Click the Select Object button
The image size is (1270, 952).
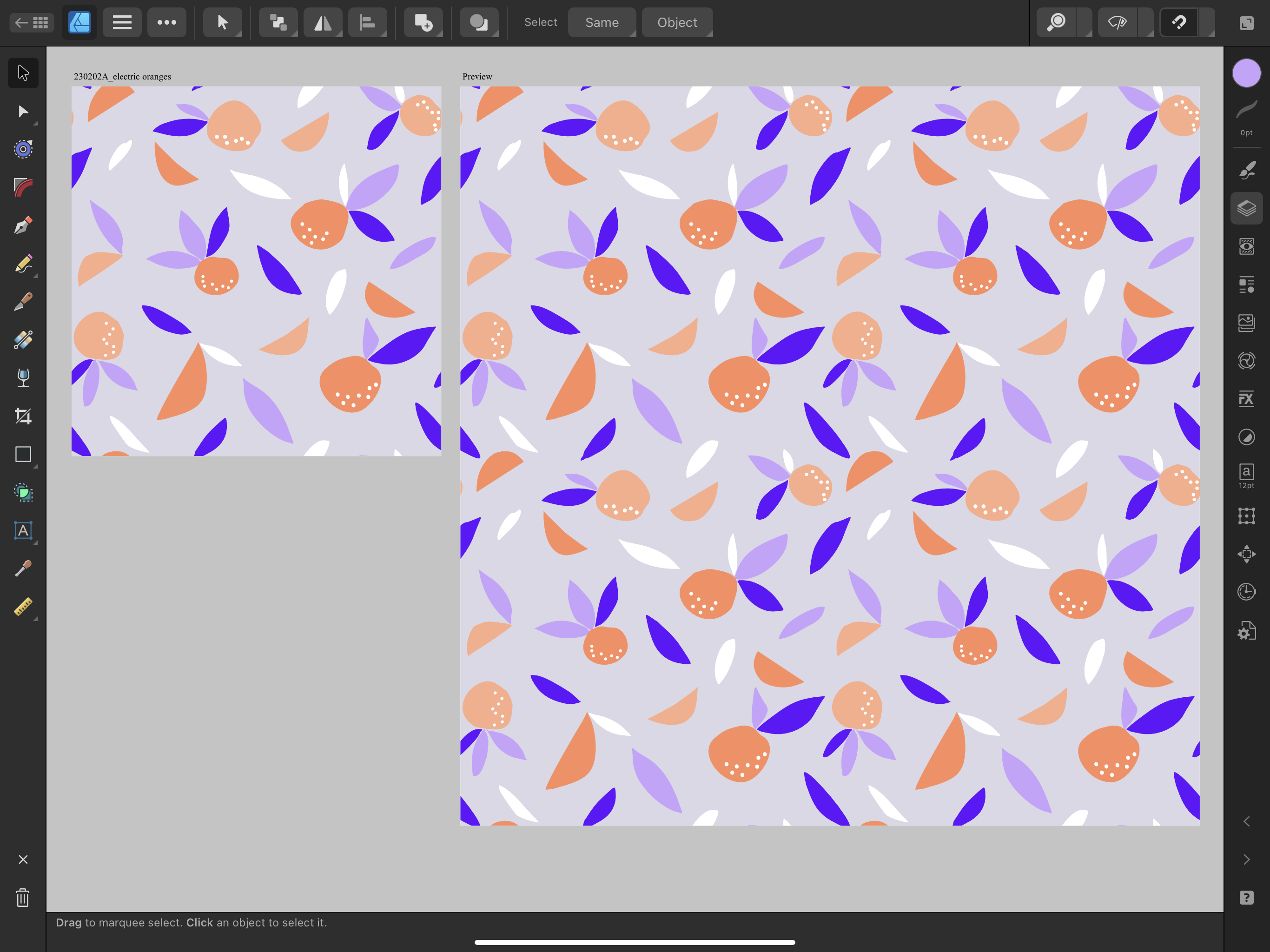677,22
